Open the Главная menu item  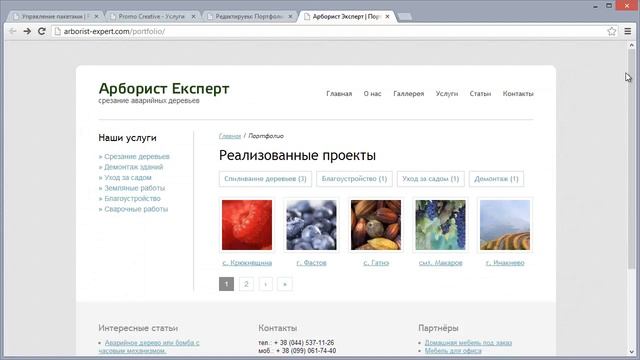339,93
